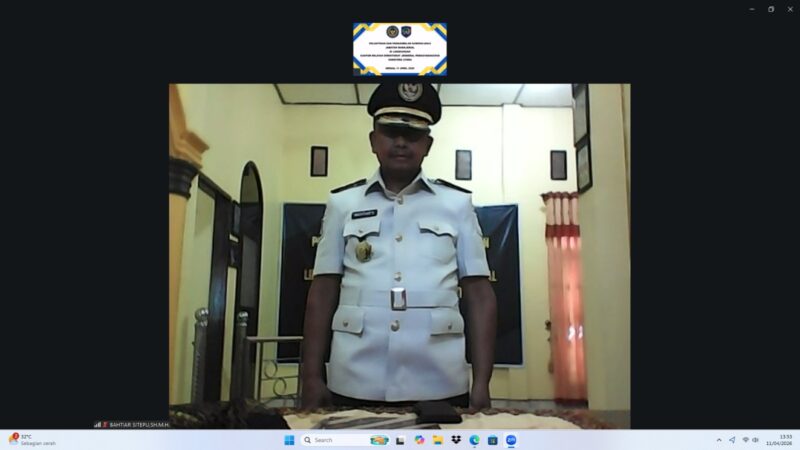Click the location arrow tray icon
This screenshot has height=450, width=800.
pos(732,440)
